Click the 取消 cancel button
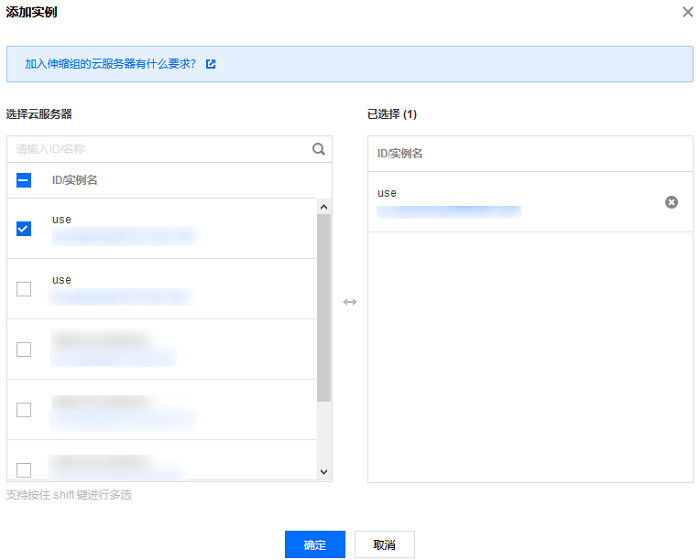 point(384,545)
